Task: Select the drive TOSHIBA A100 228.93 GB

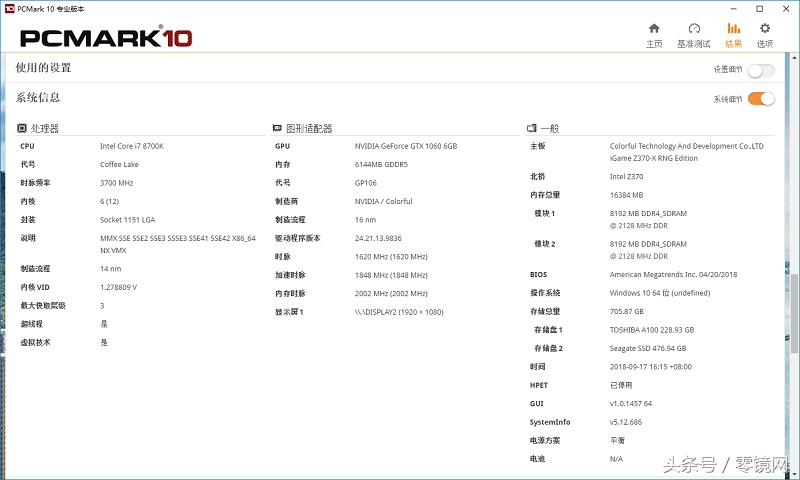Action: pyautogui.click(x=652, y=330)
